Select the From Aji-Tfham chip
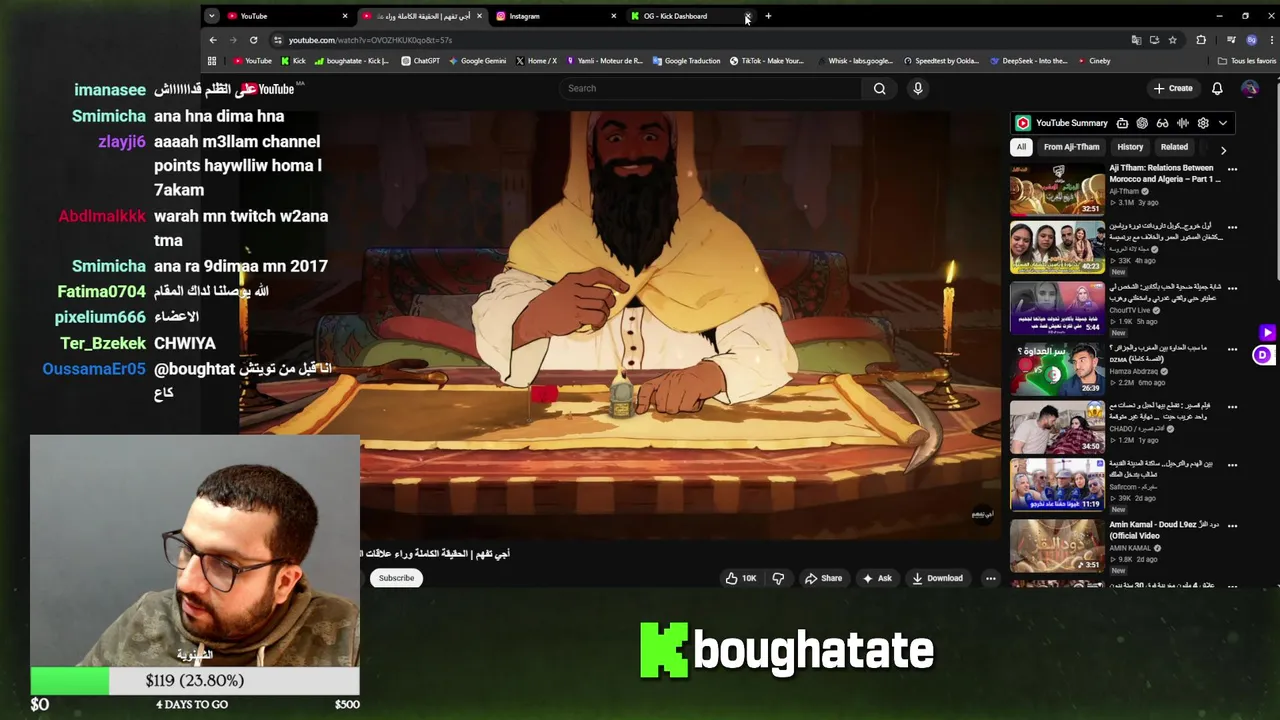 point(1071,147)
